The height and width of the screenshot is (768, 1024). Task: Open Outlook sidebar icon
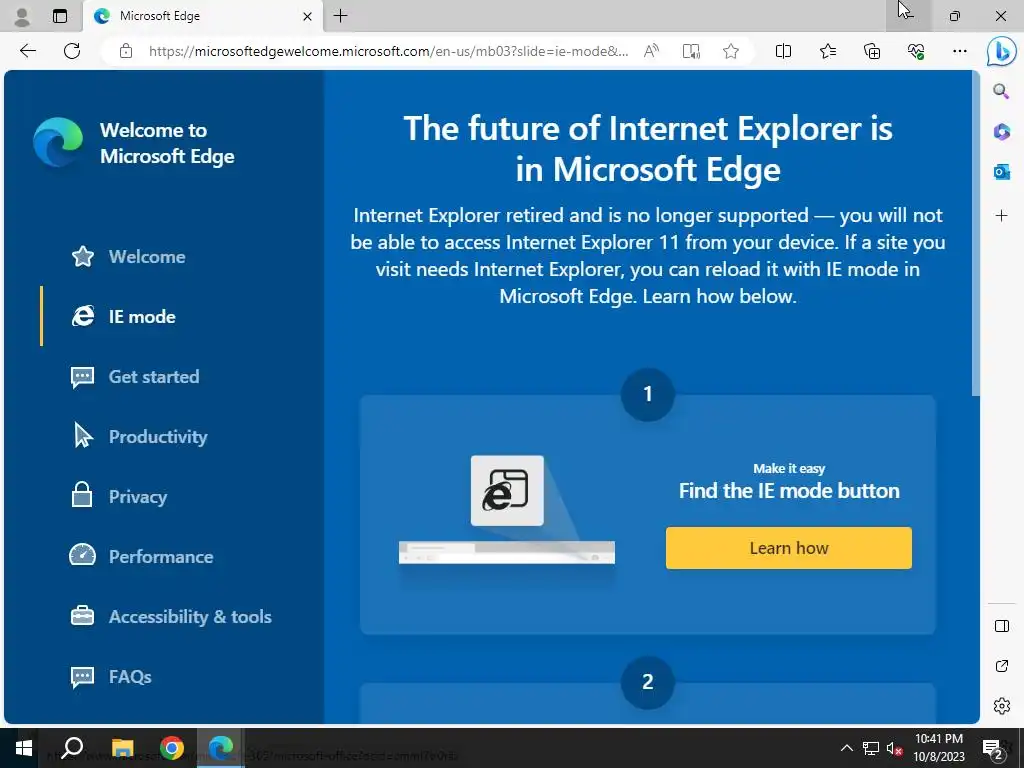coord(1002,172)
